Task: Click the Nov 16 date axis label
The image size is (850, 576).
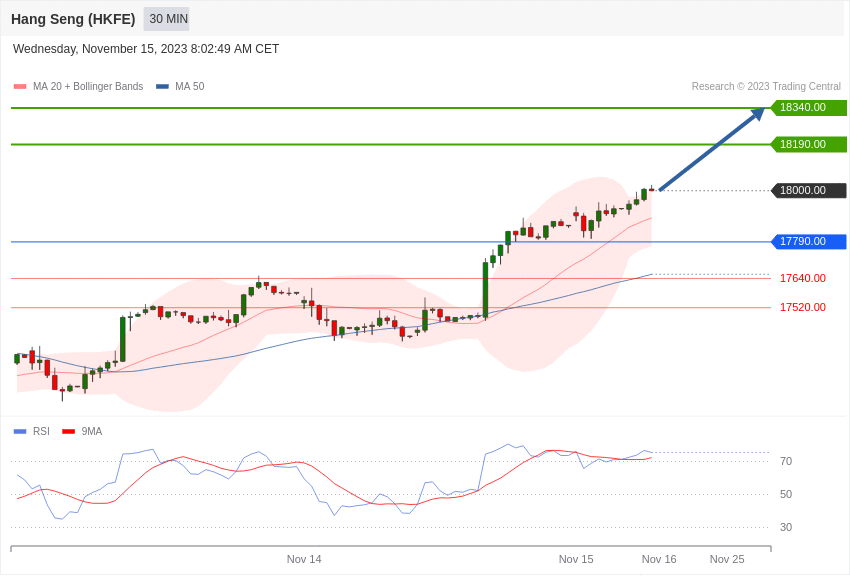Action: pyautogui.click(x=659, y=559)
